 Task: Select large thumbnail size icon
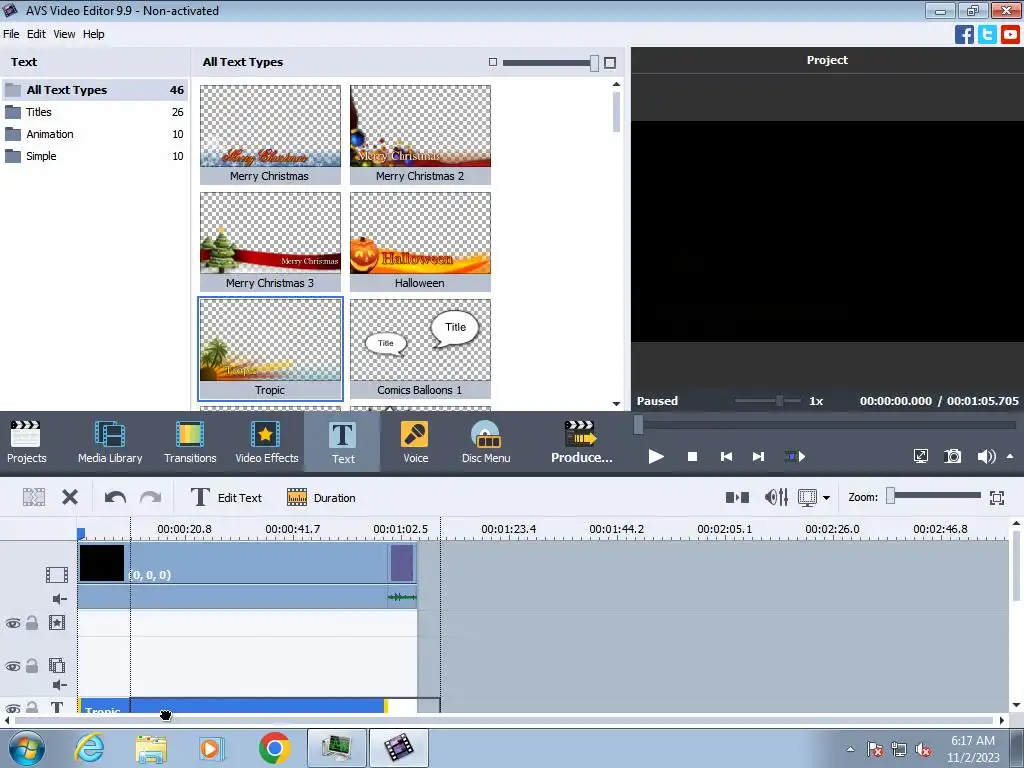(x=610, y=63)
